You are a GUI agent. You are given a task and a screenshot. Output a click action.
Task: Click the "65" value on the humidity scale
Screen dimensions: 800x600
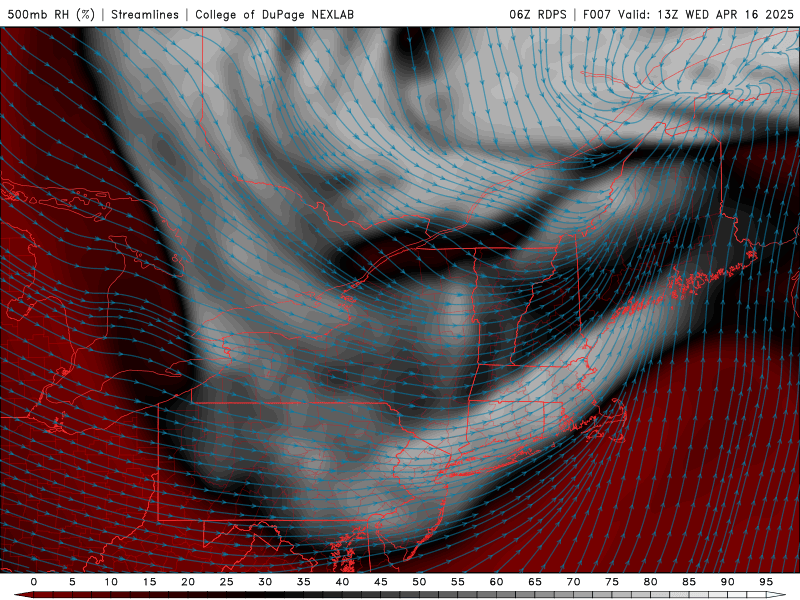(x=535, y=582)
